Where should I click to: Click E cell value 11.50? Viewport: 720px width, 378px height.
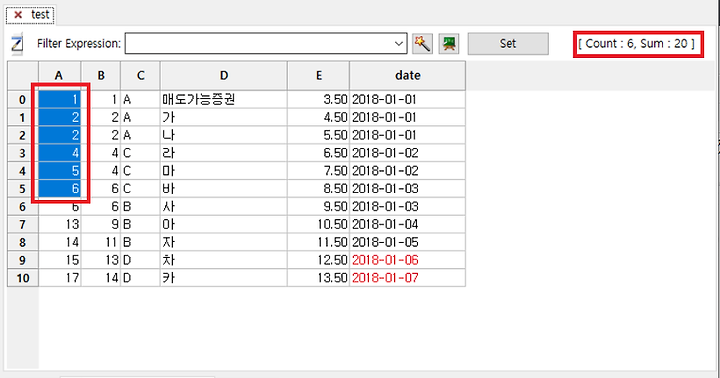pyautogui.click(x=319, y=243)
